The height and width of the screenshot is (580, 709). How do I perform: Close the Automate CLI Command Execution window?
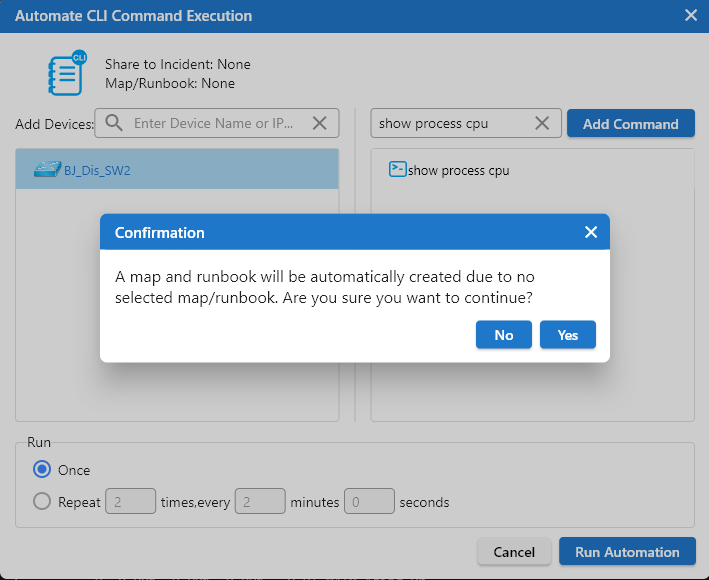coord(691,15)
